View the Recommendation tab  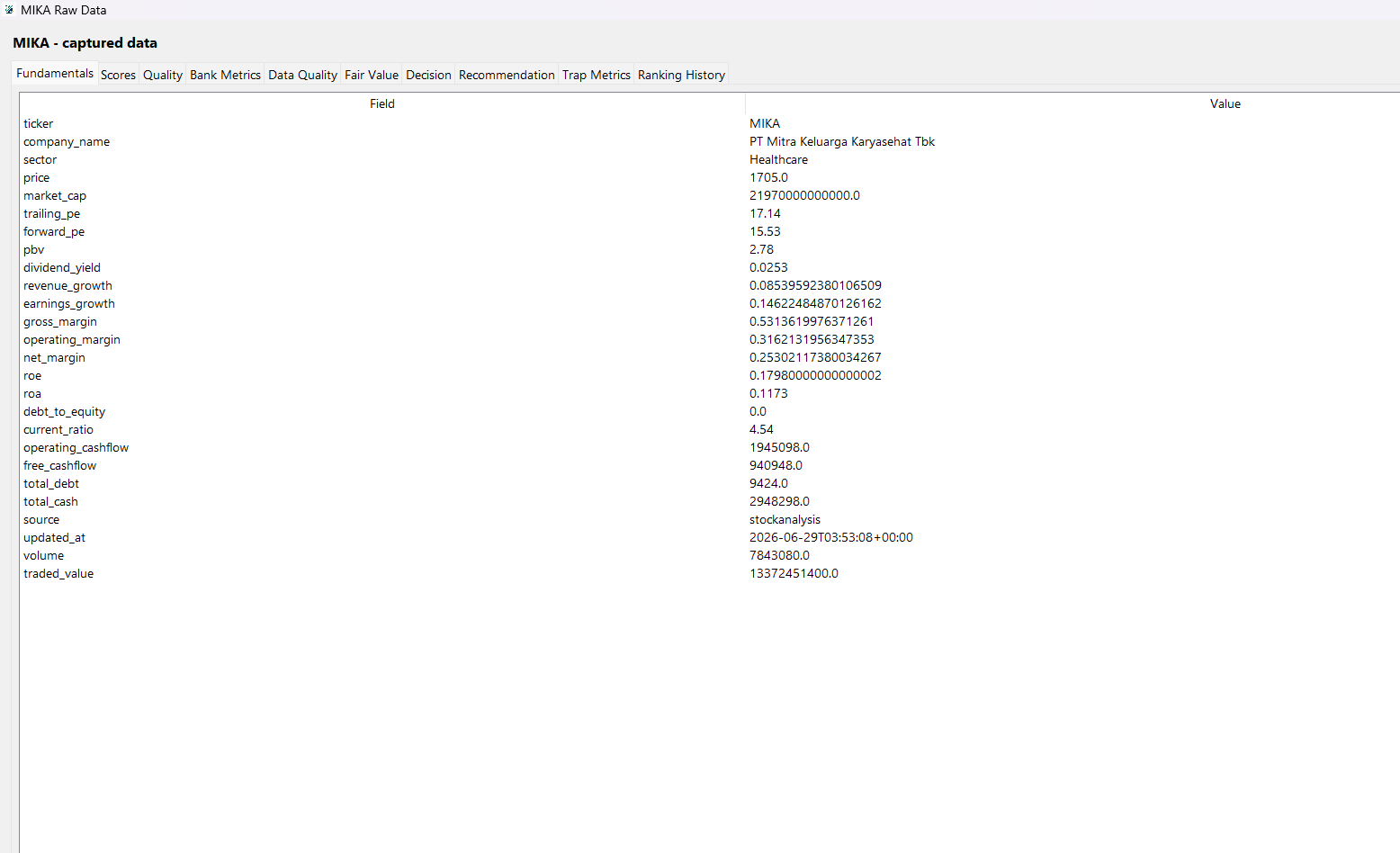507,75
